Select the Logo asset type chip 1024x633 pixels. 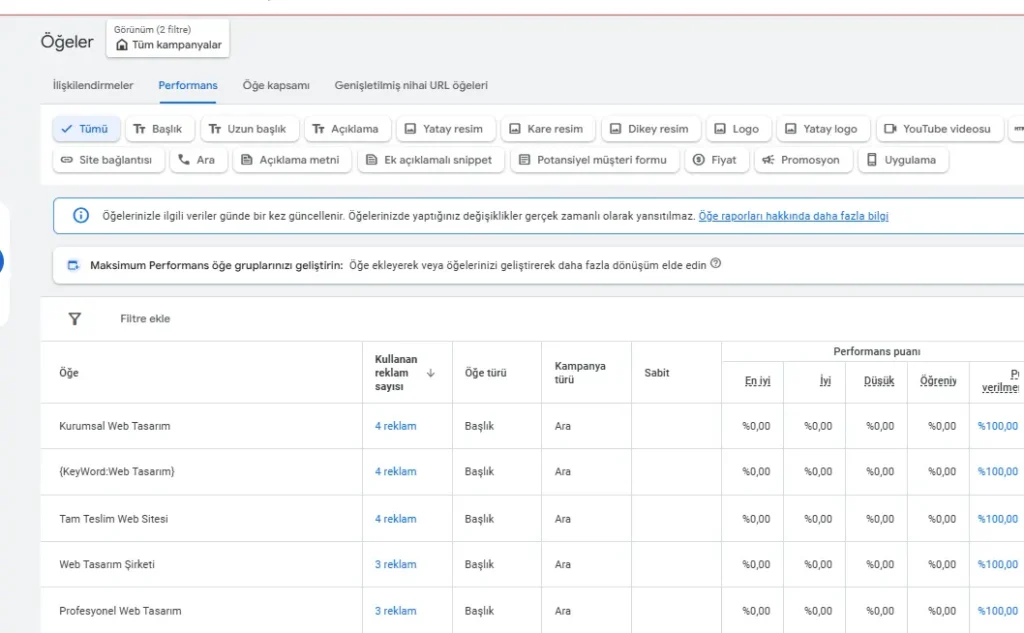pyautogui.click(x=736, y=129)
